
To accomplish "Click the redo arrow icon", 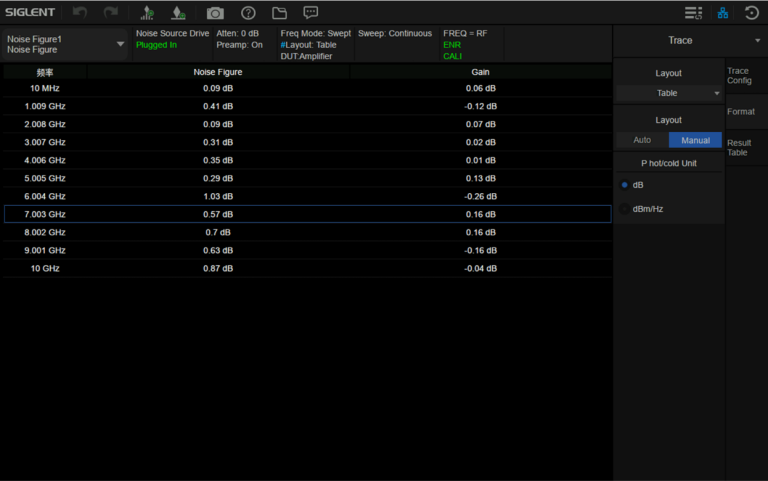I will click(110, 13).
